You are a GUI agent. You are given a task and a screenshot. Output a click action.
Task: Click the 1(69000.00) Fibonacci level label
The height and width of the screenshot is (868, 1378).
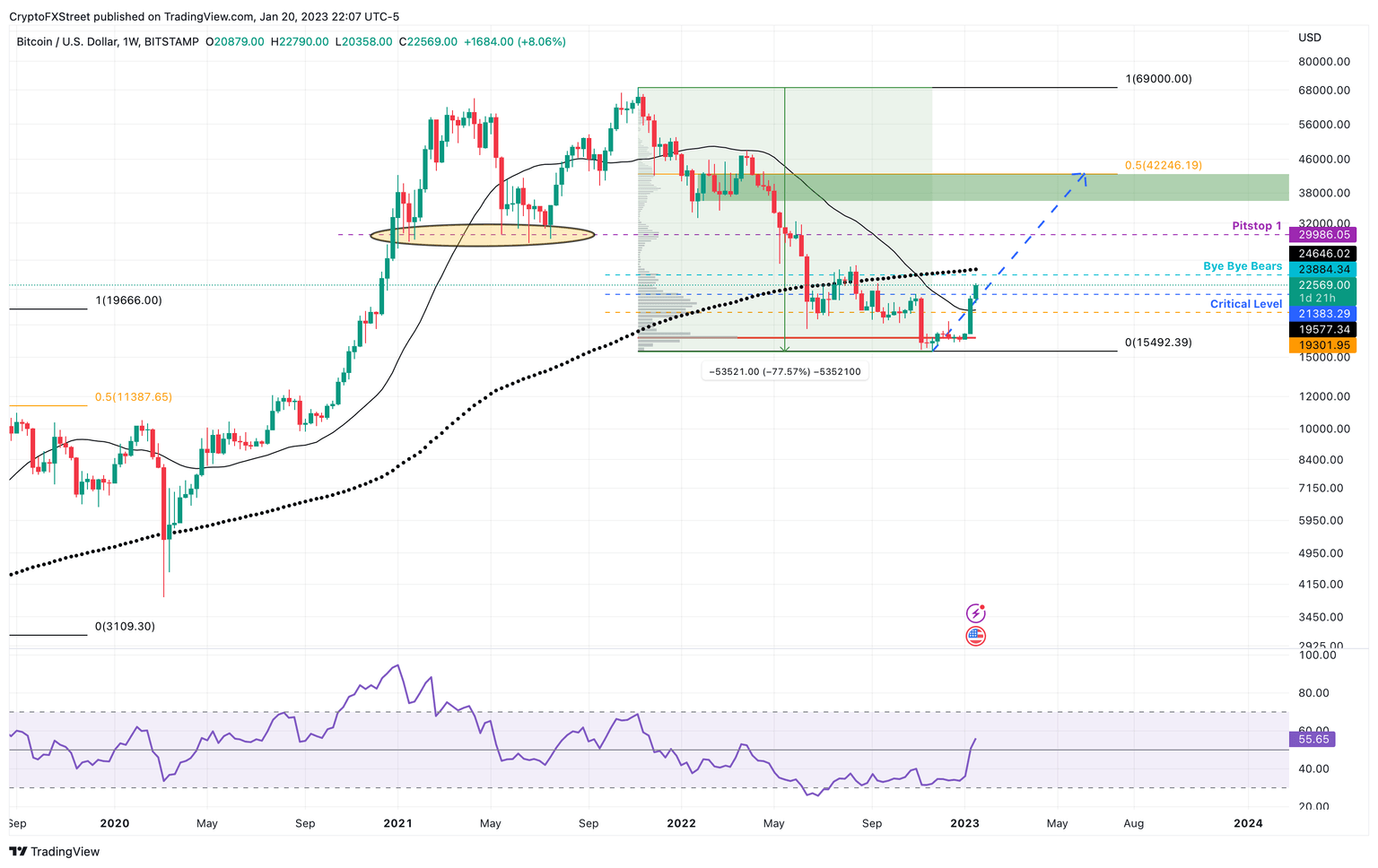pyautogui.click(x=1158, y=78)
